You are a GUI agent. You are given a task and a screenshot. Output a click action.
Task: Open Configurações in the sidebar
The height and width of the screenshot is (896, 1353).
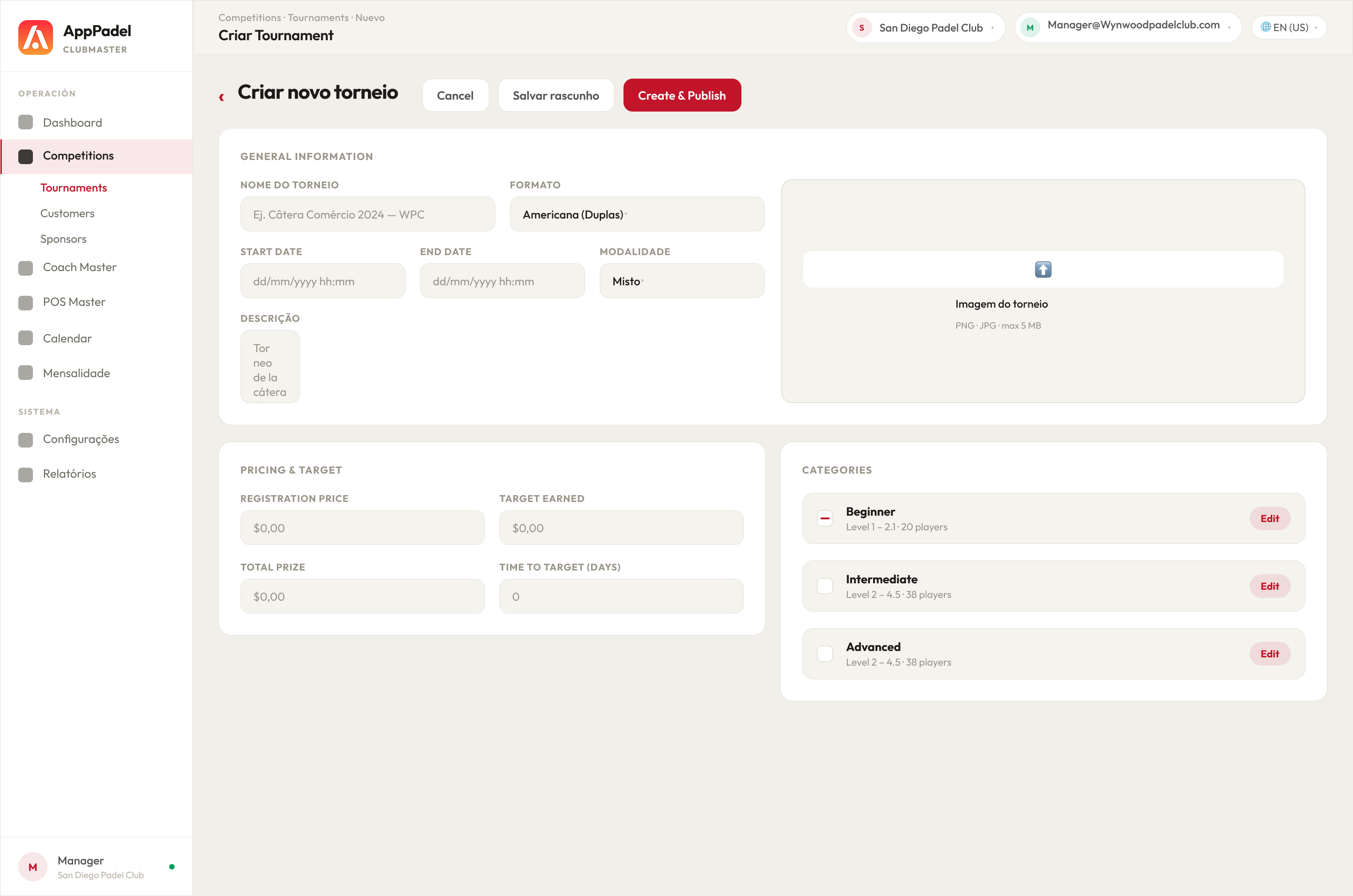[x=96, y=439]
